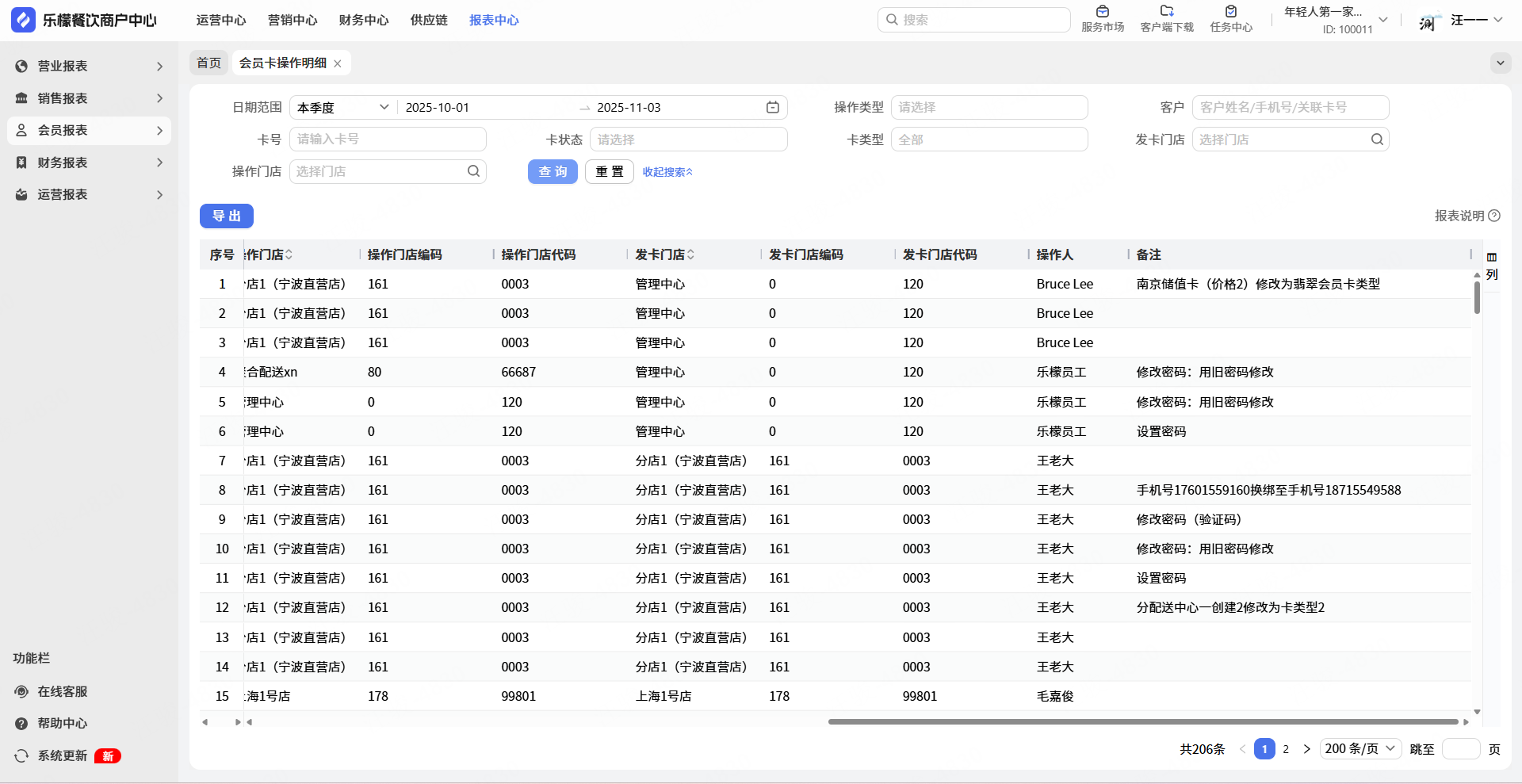Screen dimensions: 1522x784
Task: Sort by the 发卡门店 column
Action: click(690, 254)
